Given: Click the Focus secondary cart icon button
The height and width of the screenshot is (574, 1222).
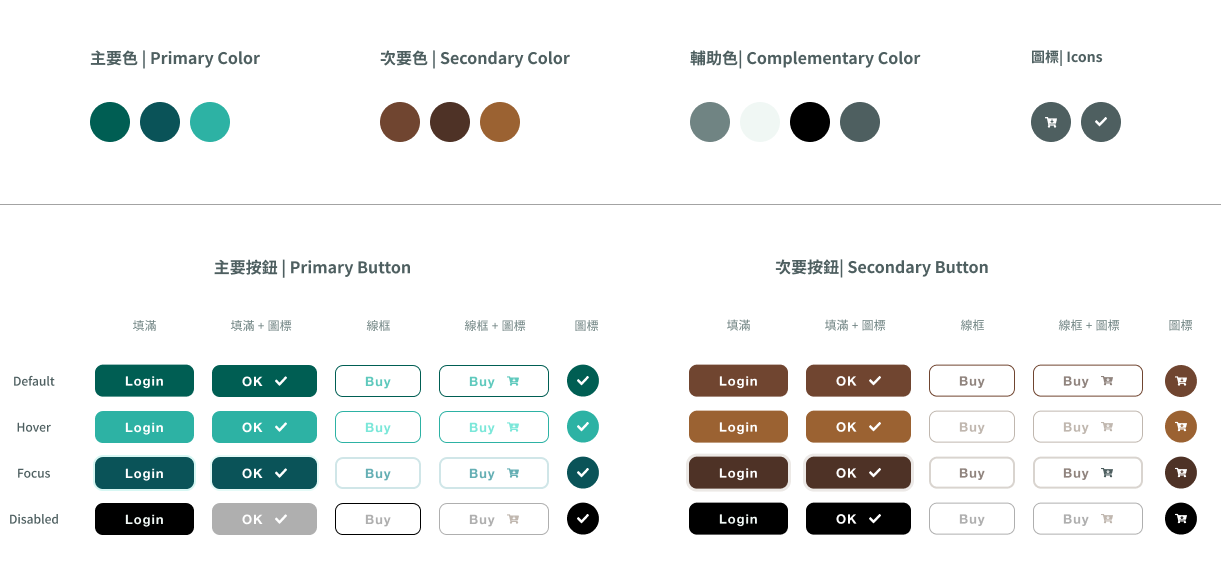Looking at the screenshot, I should tap(1181, 473).
